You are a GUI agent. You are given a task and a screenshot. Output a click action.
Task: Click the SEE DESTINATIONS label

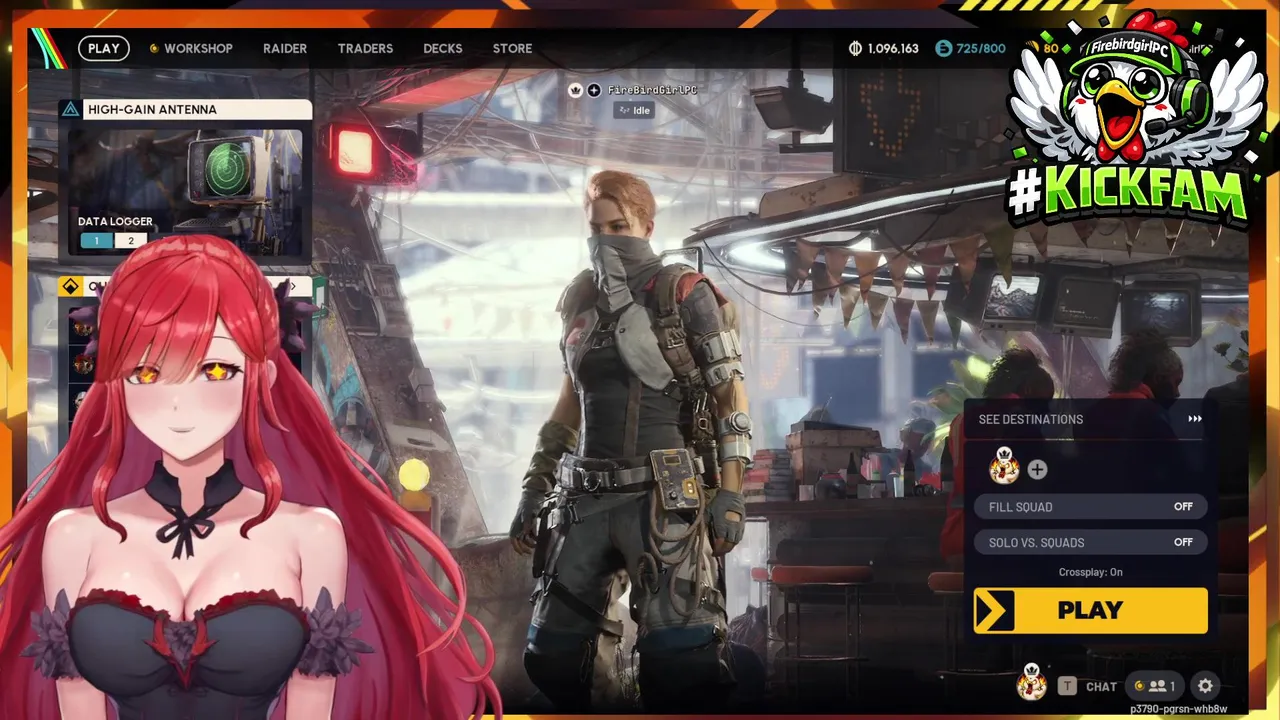(x=1030, y=419)
